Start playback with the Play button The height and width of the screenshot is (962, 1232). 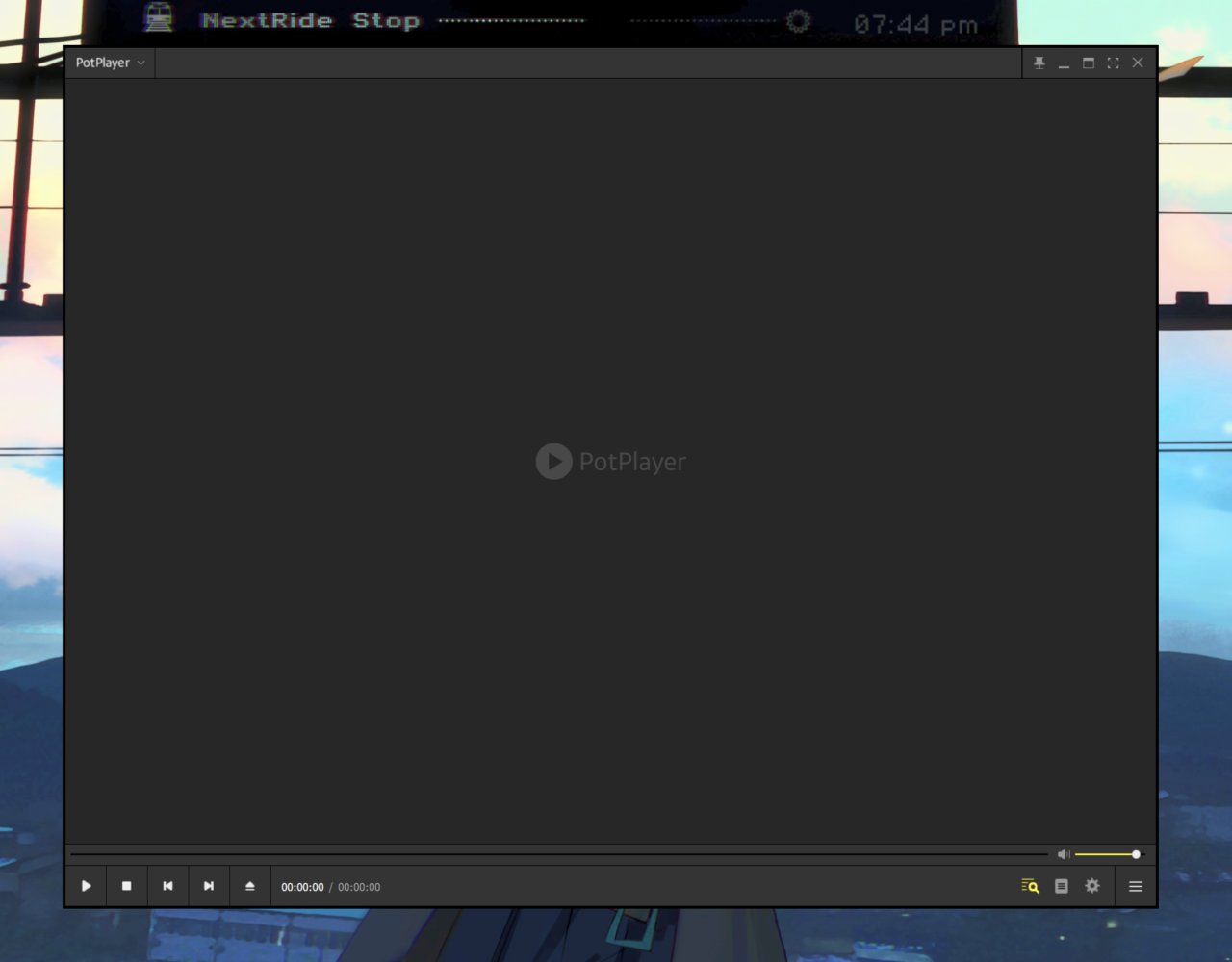click(x=86, y=886)
